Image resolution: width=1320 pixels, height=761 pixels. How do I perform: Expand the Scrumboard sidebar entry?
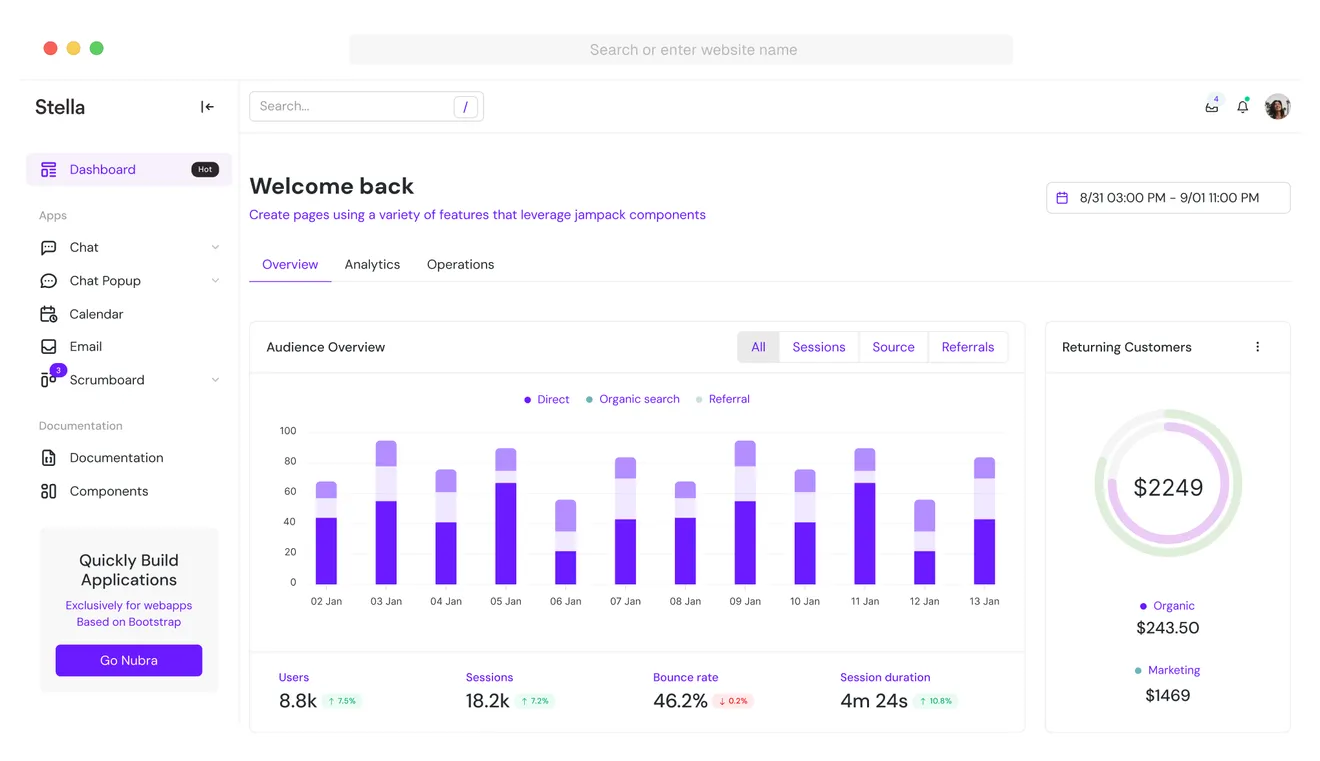tap(215, 379)
